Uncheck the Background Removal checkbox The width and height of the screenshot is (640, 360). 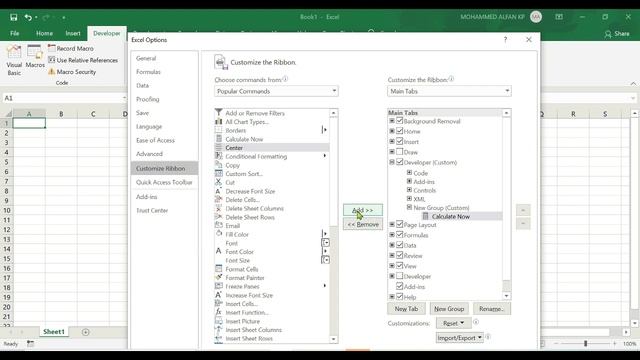coord(400,121)
